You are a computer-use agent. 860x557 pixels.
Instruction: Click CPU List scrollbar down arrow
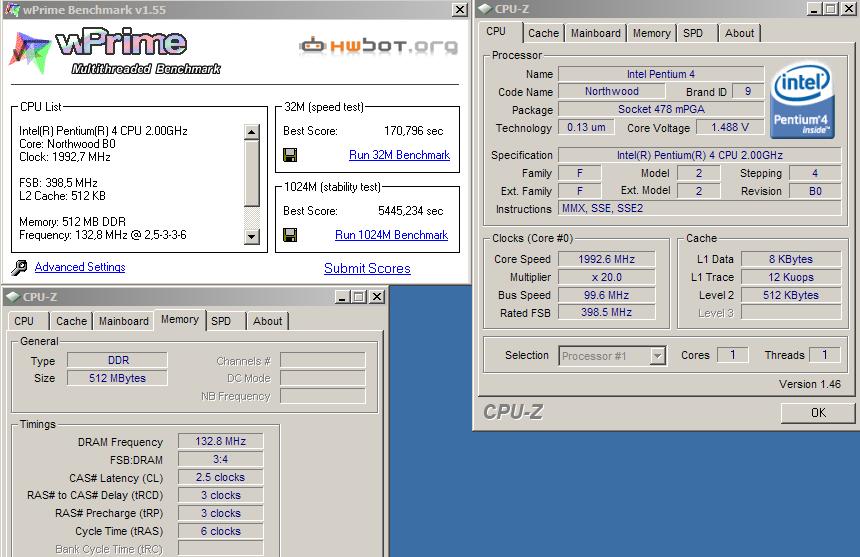[x=251, y=236]
